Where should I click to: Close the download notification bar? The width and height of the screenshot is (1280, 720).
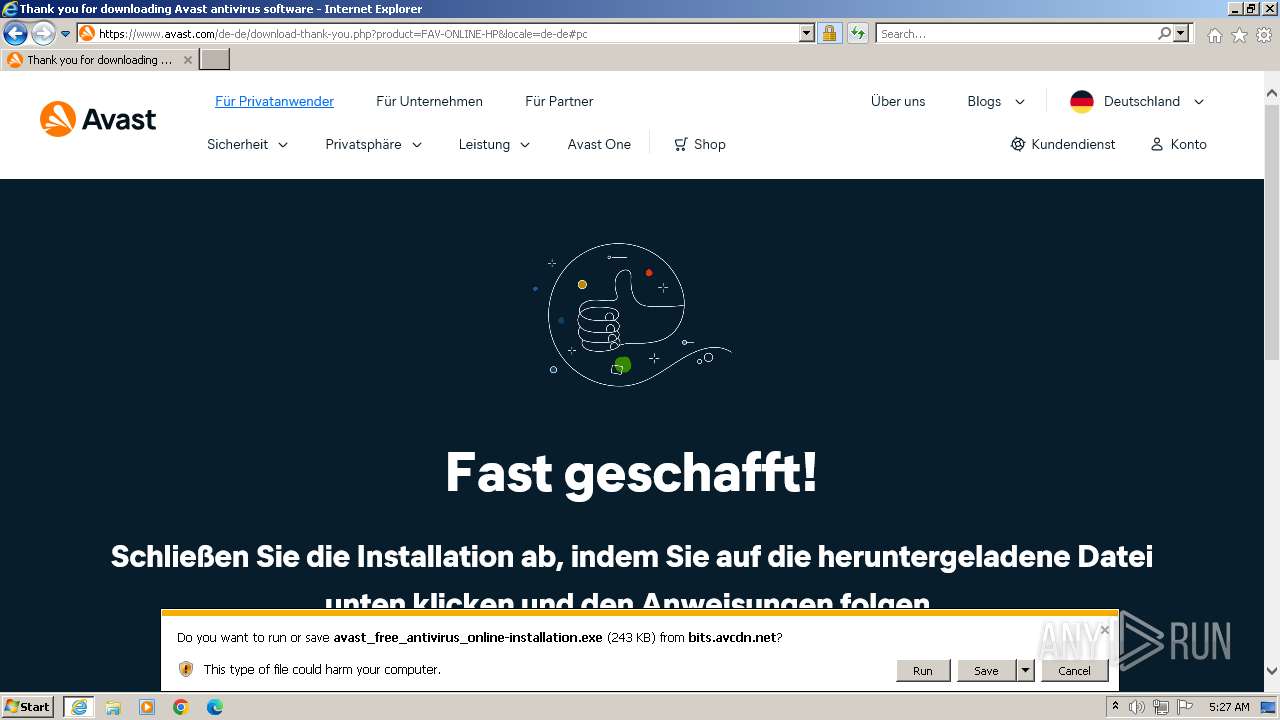click(1104, 630)
